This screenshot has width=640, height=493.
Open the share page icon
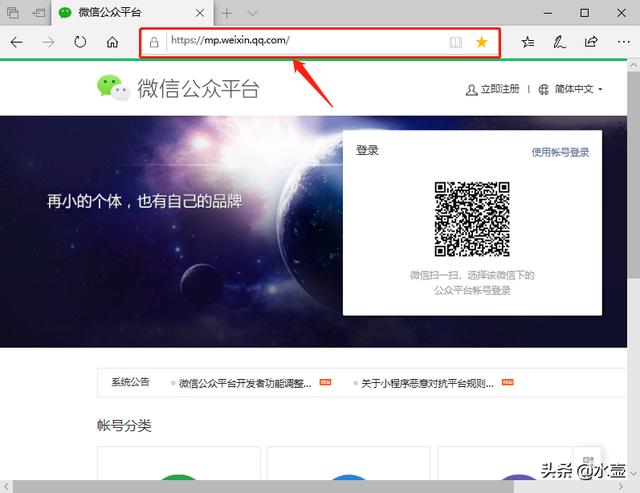(x=591, y=42)
